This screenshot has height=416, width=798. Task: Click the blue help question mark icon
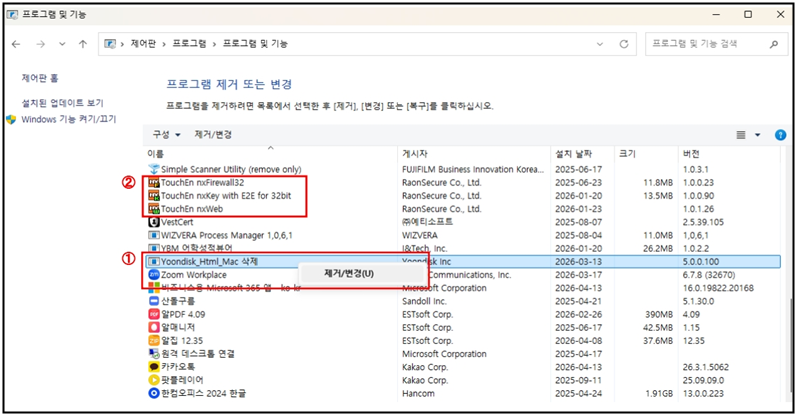tap(780, 134)
